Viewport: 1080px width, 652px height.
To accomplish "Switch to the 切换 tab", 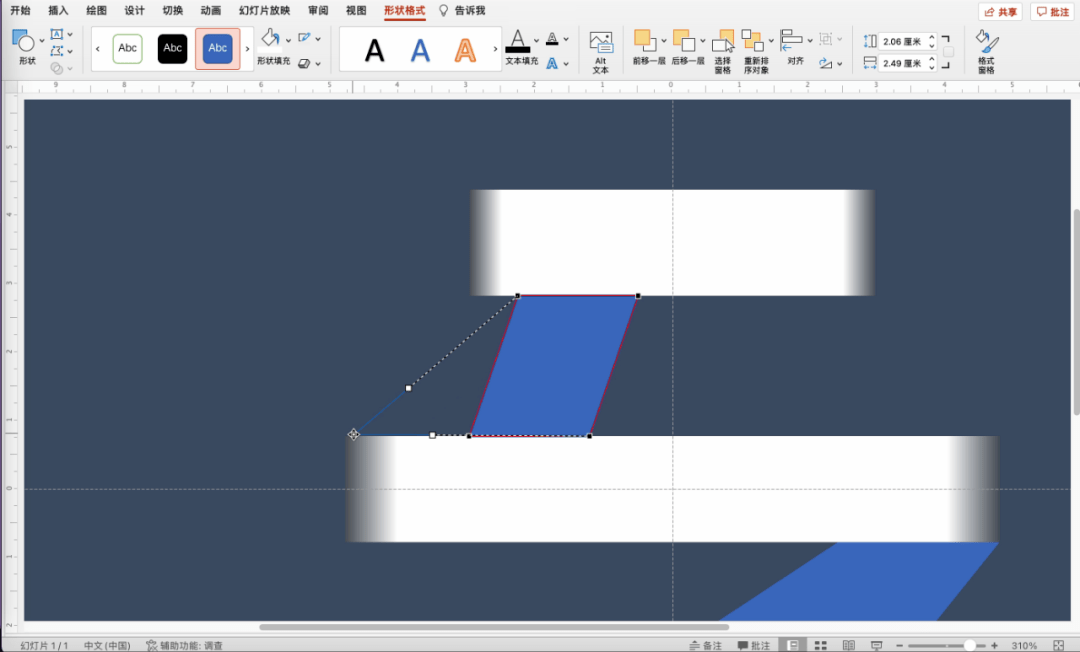I will point(172,10).
